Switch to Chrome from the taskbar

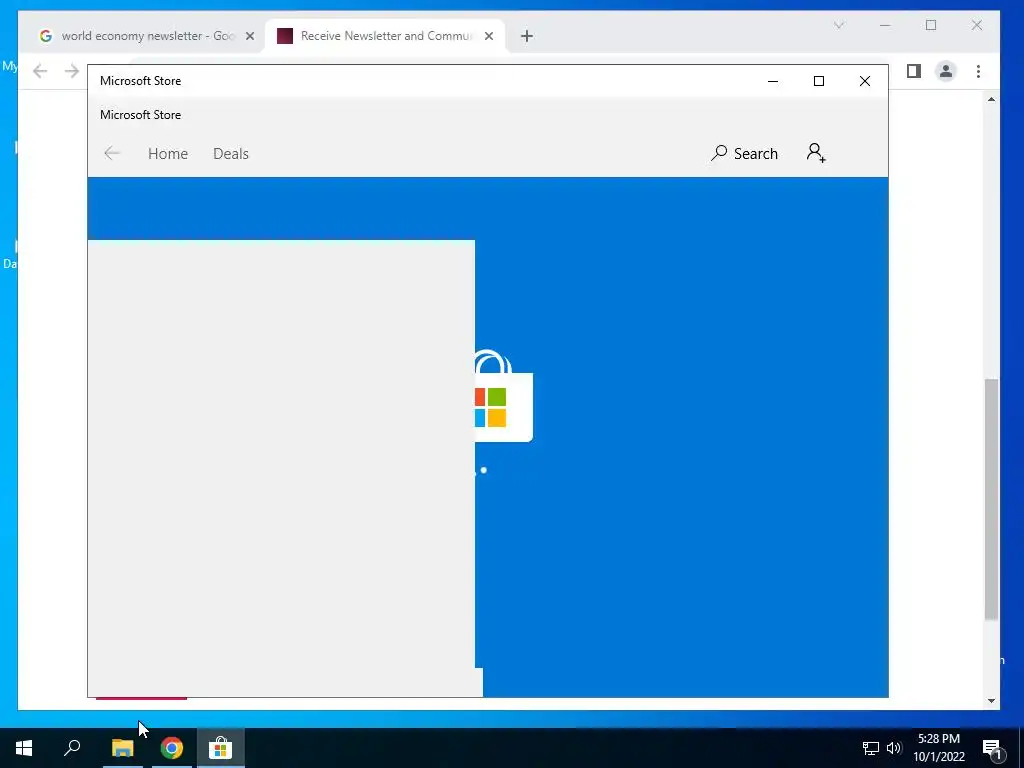(x=172, y=748)
